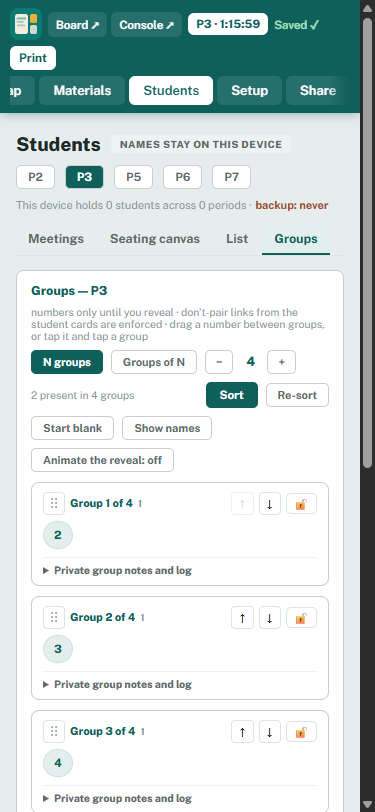
Task: Select student number 2 chip
Action: click(58, 535)
